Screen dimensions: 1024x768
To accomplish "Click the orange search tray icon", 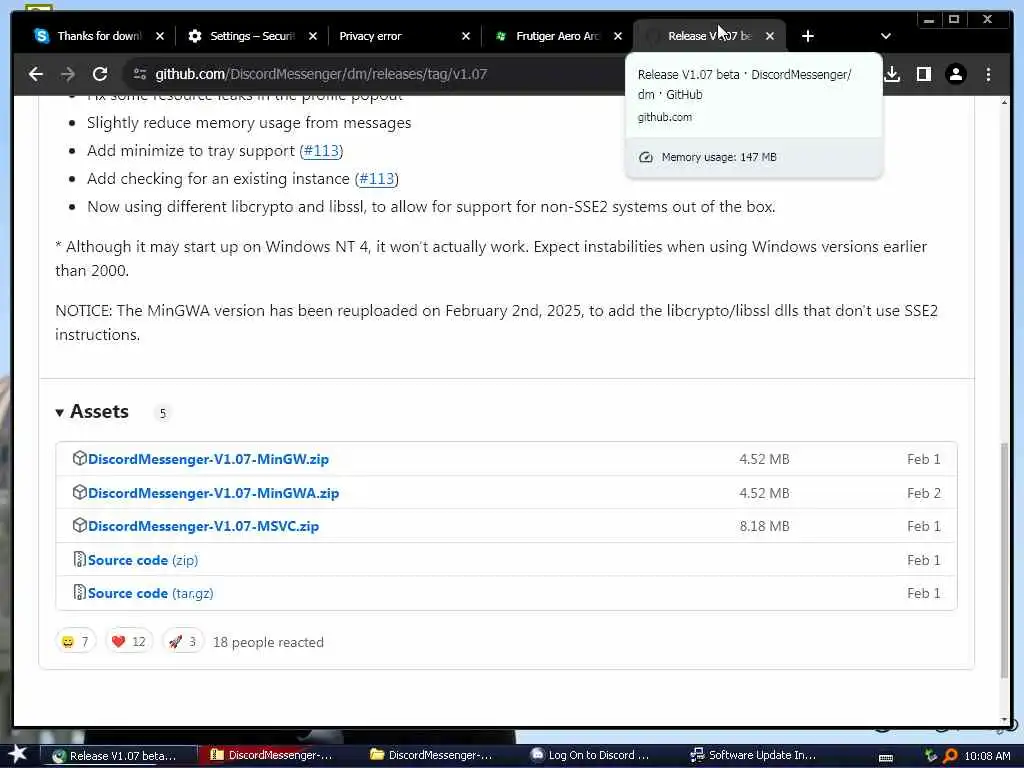I will point(950,756).
